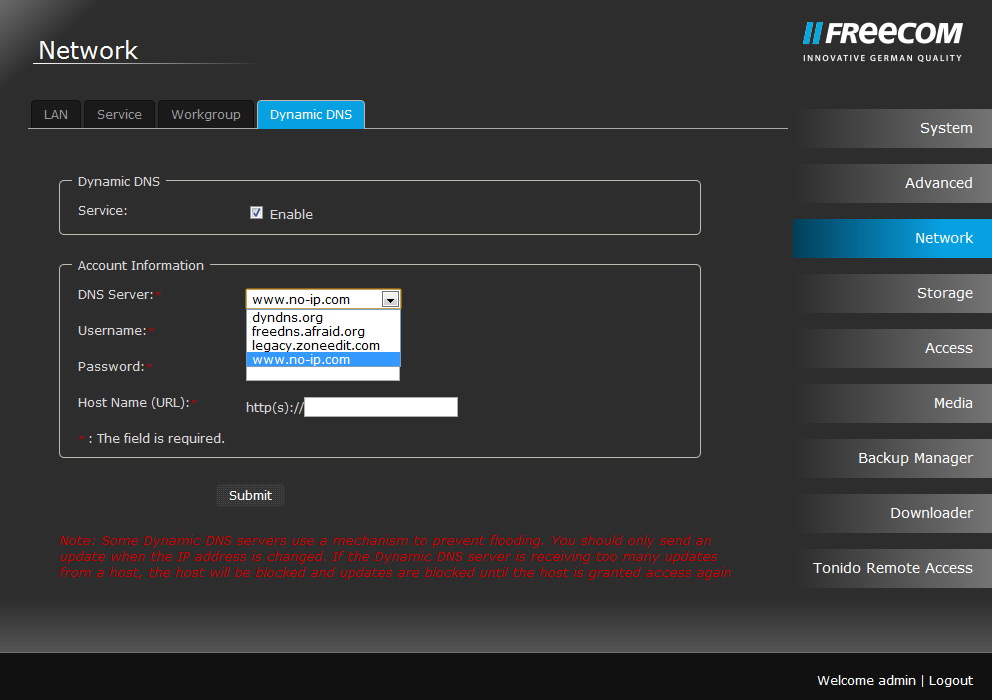Click the Password input field

323,374
